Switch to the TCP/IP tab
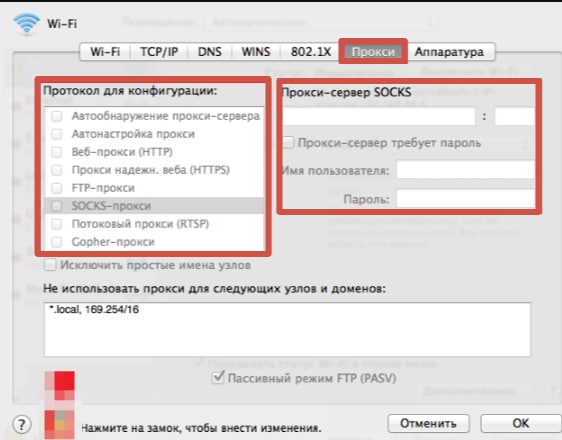Screen dimensions: 562x440 (x=159, y=52)
